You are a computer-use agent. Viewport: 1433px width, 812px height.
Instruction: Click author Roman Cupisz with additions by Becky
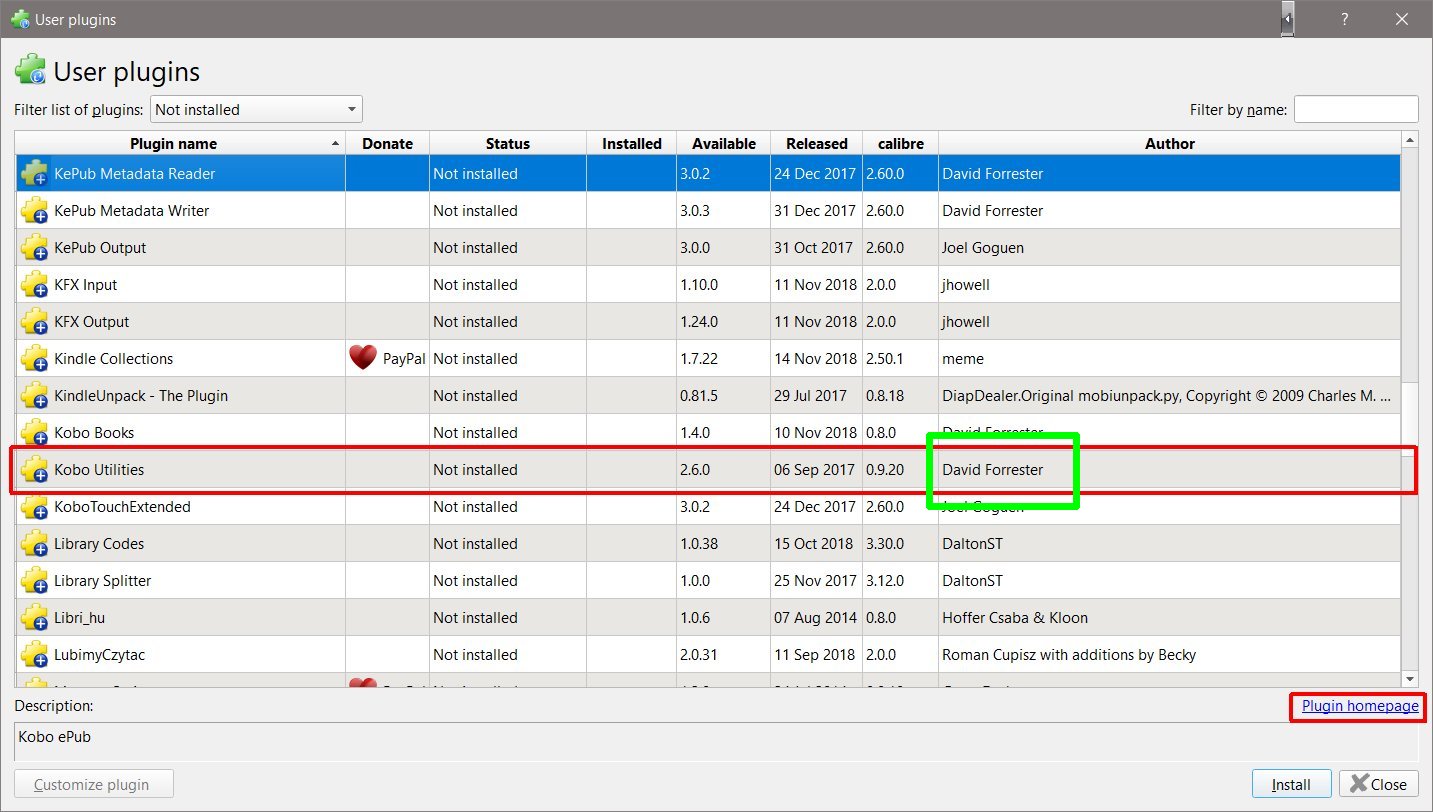pos(1069,654)
